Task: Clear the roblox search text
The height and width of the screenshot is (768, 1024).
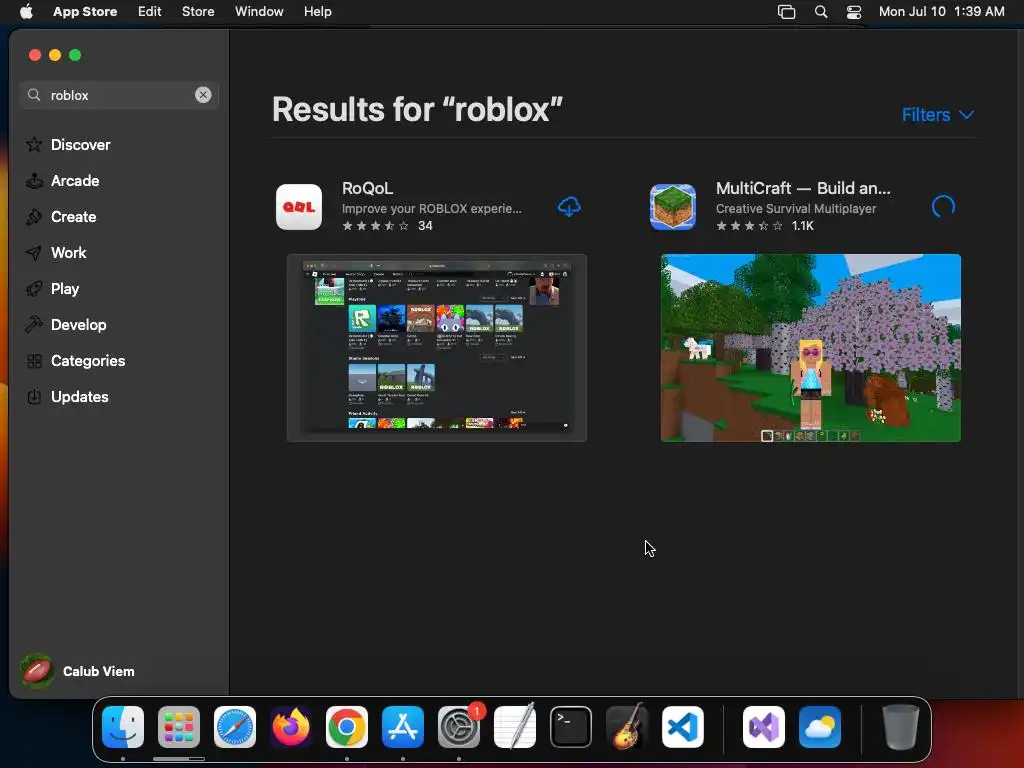Action: point(203,95)
